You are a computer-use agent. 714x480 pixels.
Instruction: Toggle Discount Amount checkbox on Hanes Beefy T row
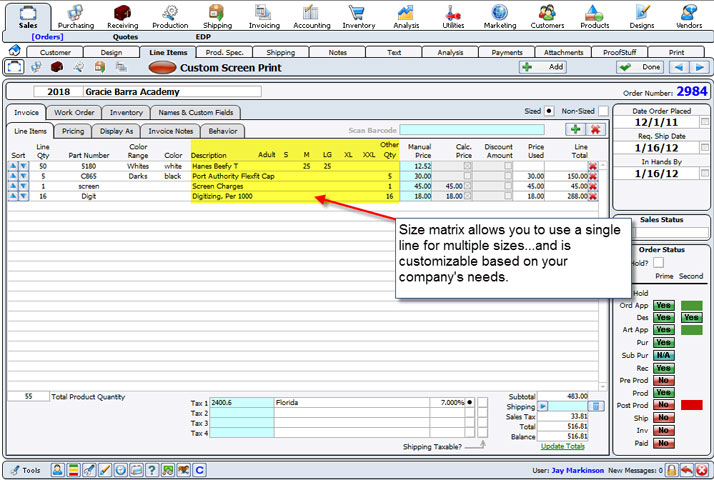pos(508,166)
